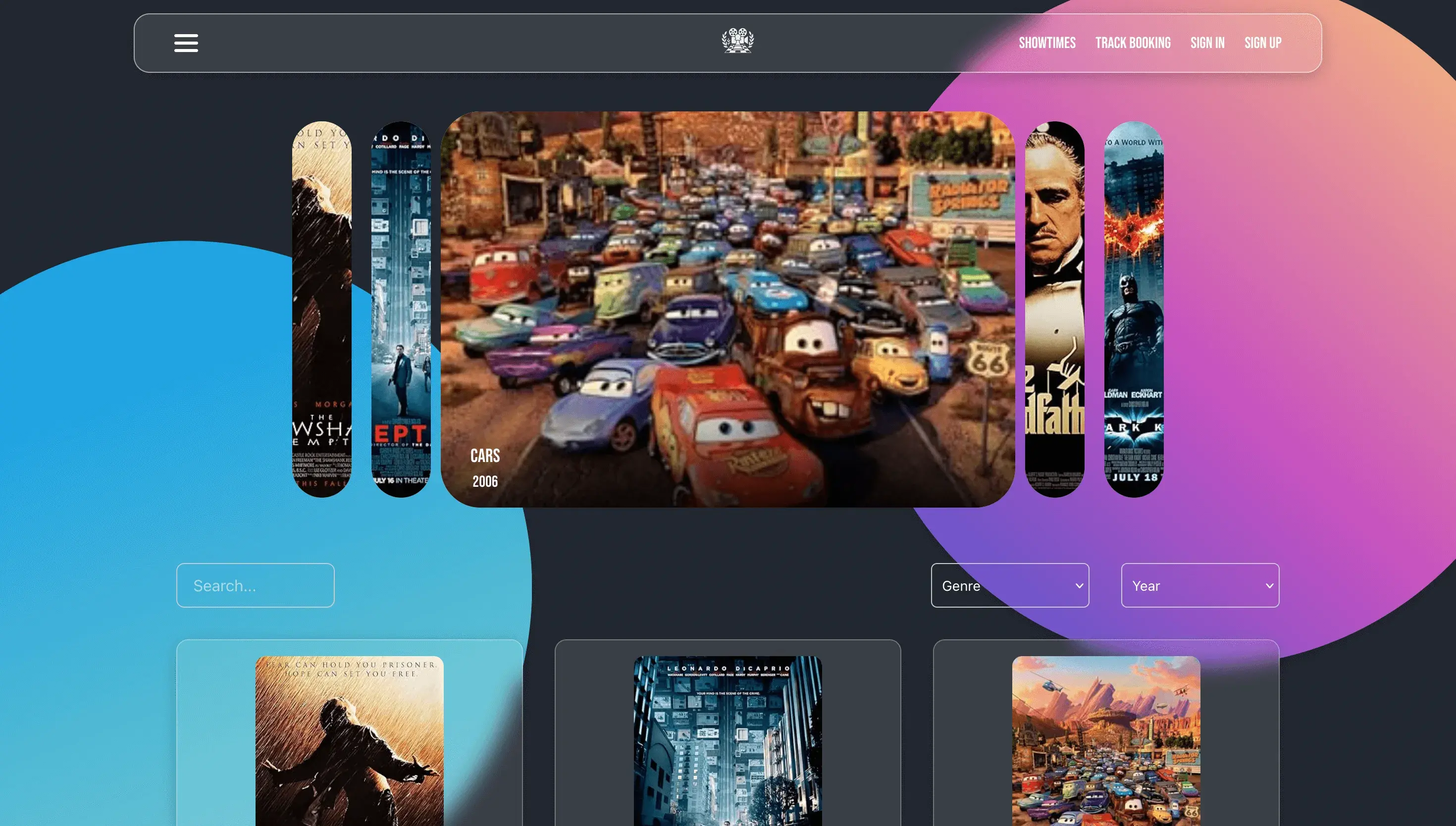Navigate to SHOWTIMES
The height and width of the screenshot is (826, 1456).
click(x=1047, y=43)
